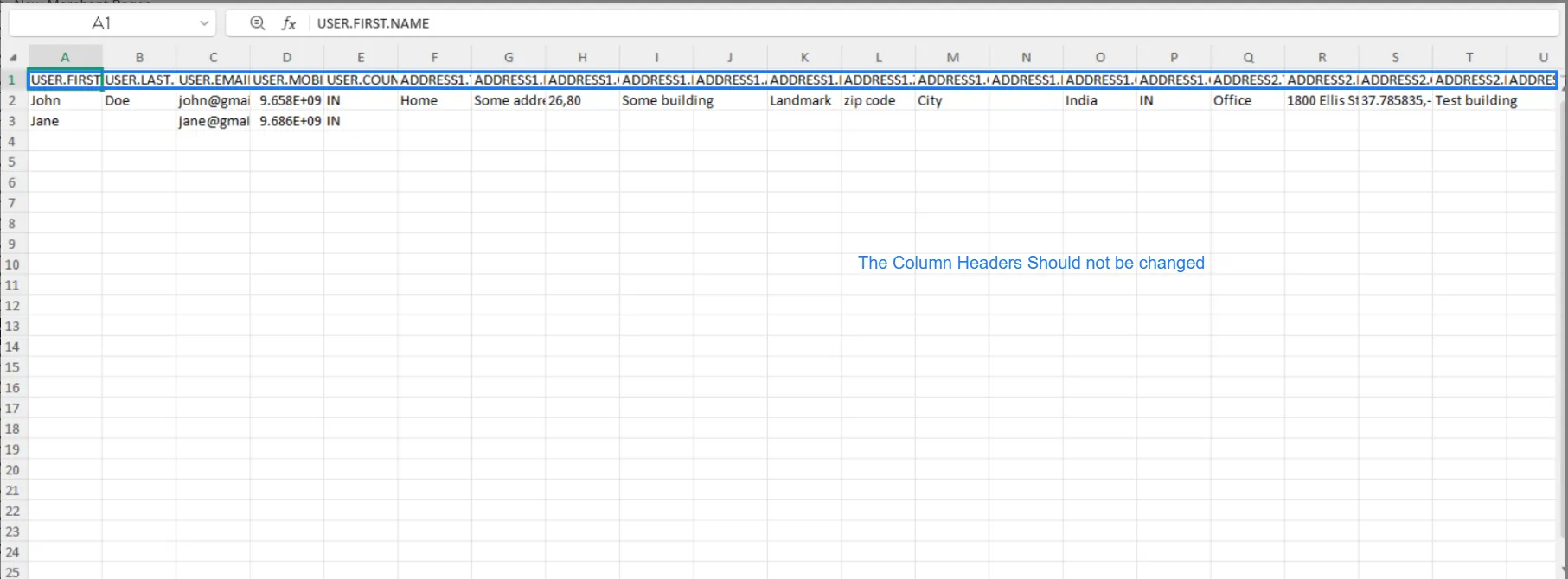Select column D header

coord(287,57)
